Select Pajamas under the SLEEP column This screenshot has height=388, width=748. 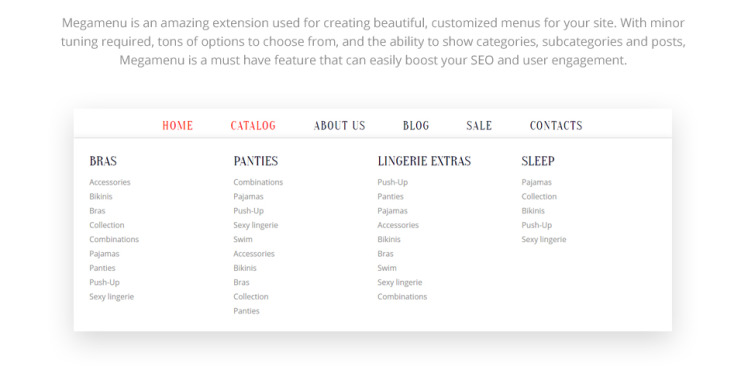[x=536, y=182]
